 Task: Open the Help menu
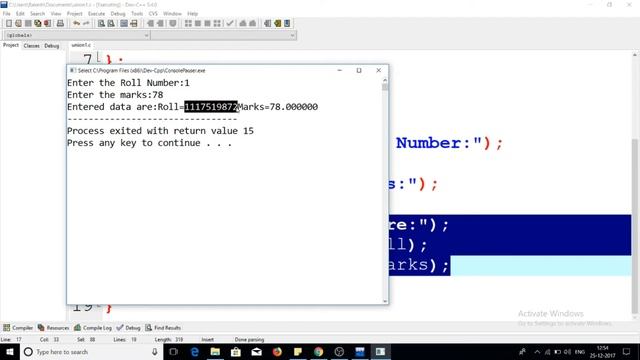tap(193, 13)
